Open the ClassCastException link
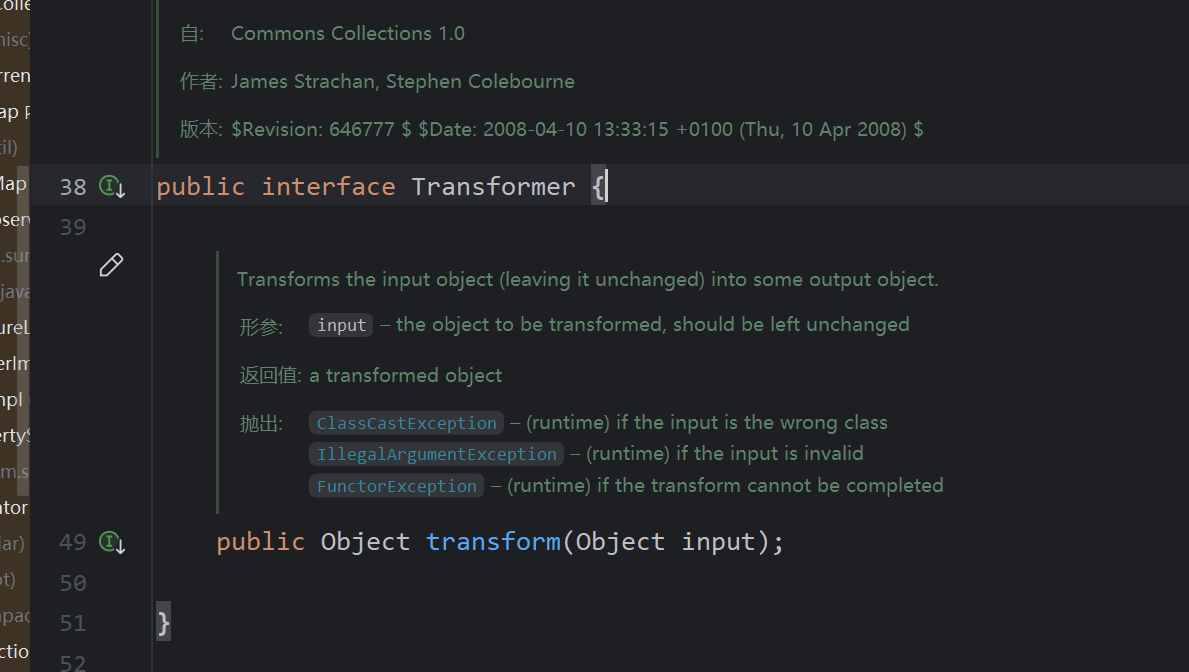Screen dimensions: 1189x672 (x=406, y=423)
